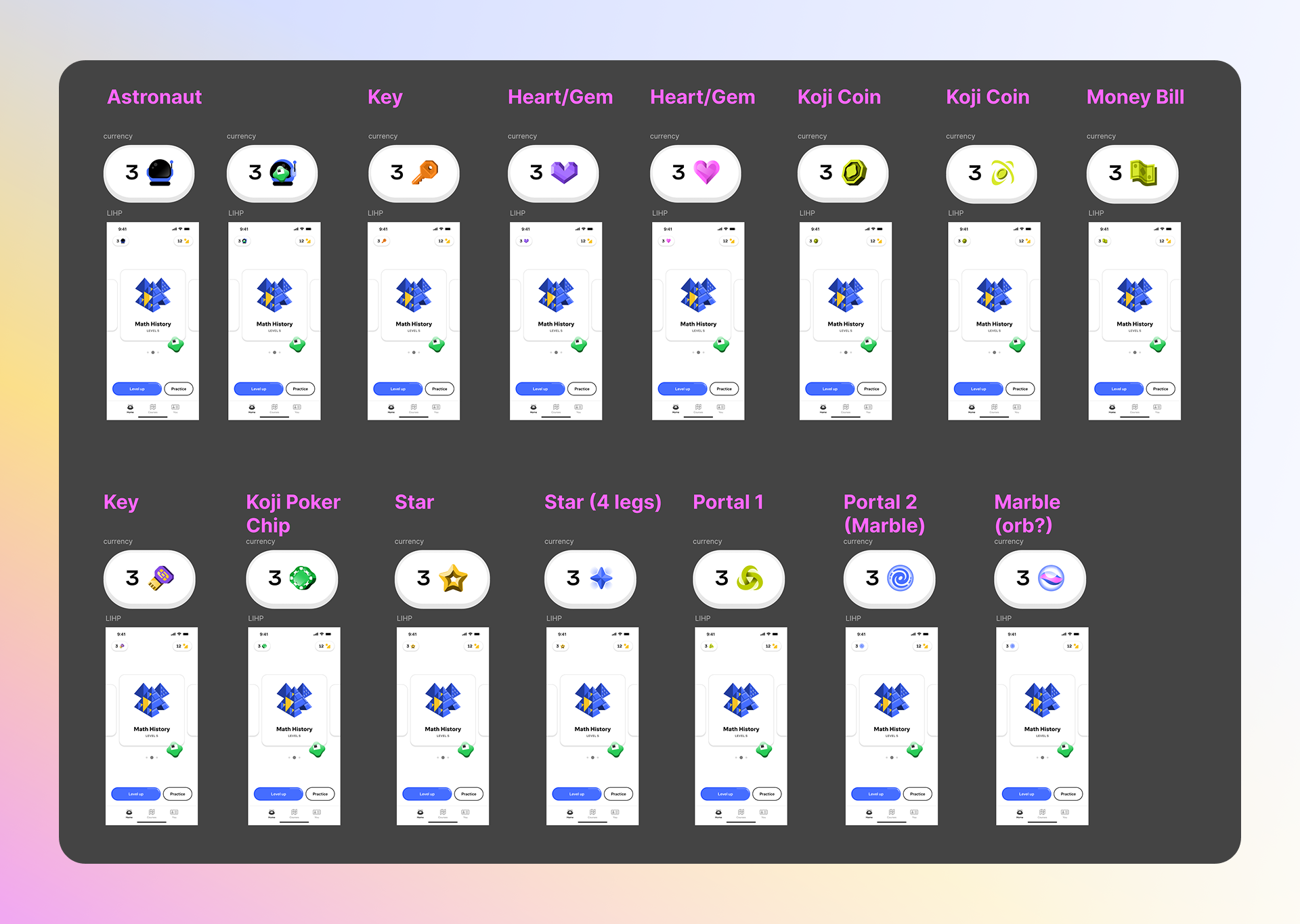Choose the yellow hexagonal Koji coin icon

[854, 172]
